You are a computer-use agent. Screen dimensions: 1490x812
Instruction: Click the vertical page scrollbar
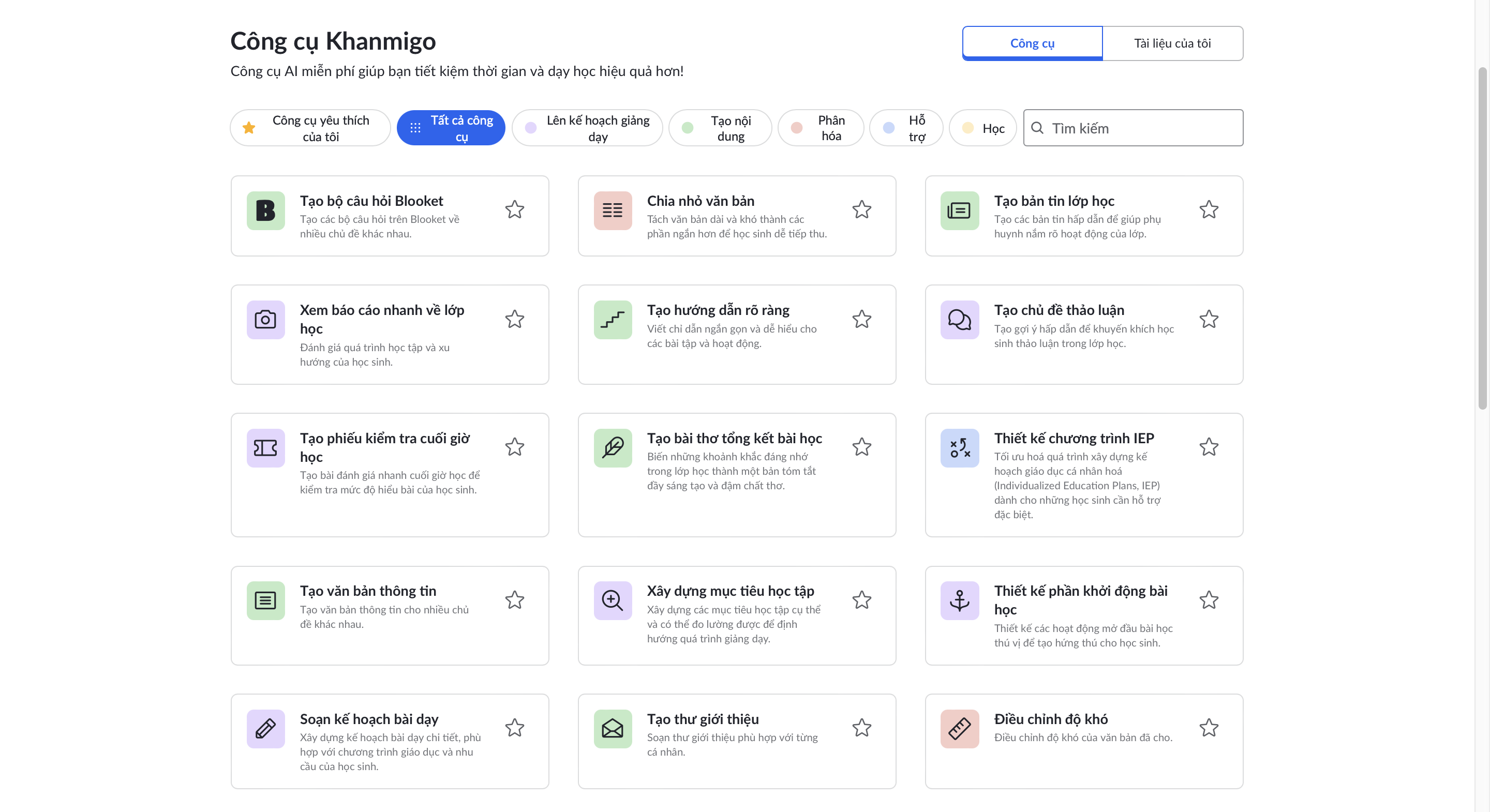(1482, 237)
